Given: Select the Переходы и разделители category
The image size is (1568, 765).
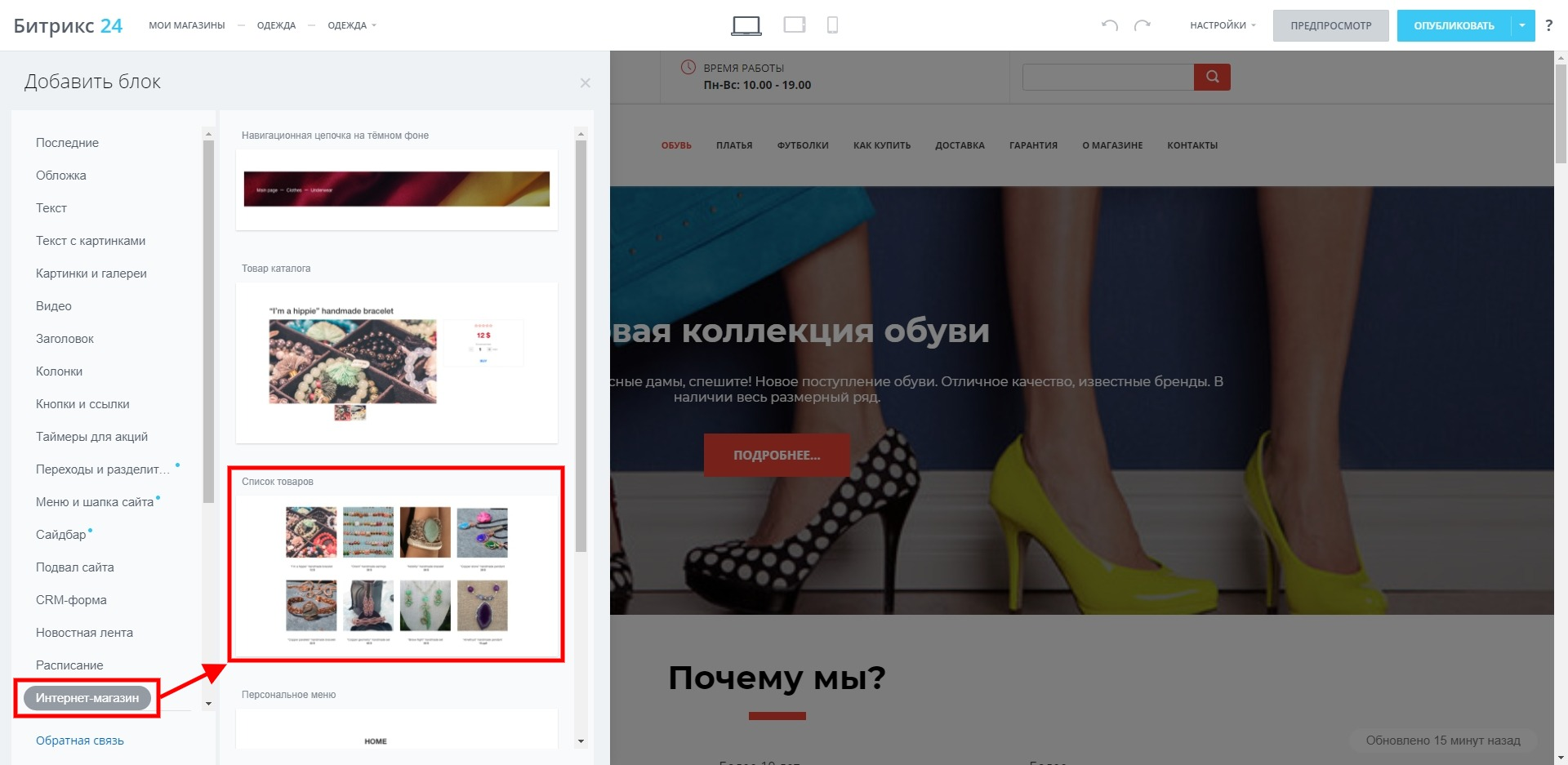Looking at the screenshot, I should [103, 469].
